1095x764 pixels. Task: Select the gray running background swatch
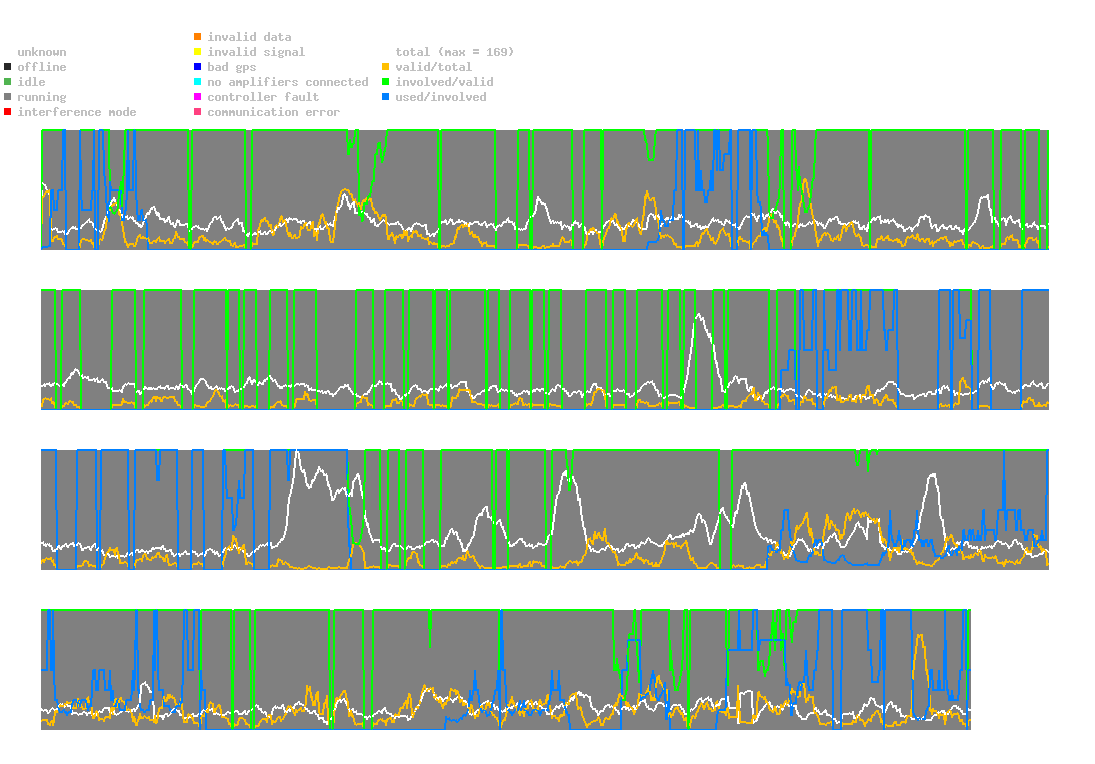click(x=8, y=97)
